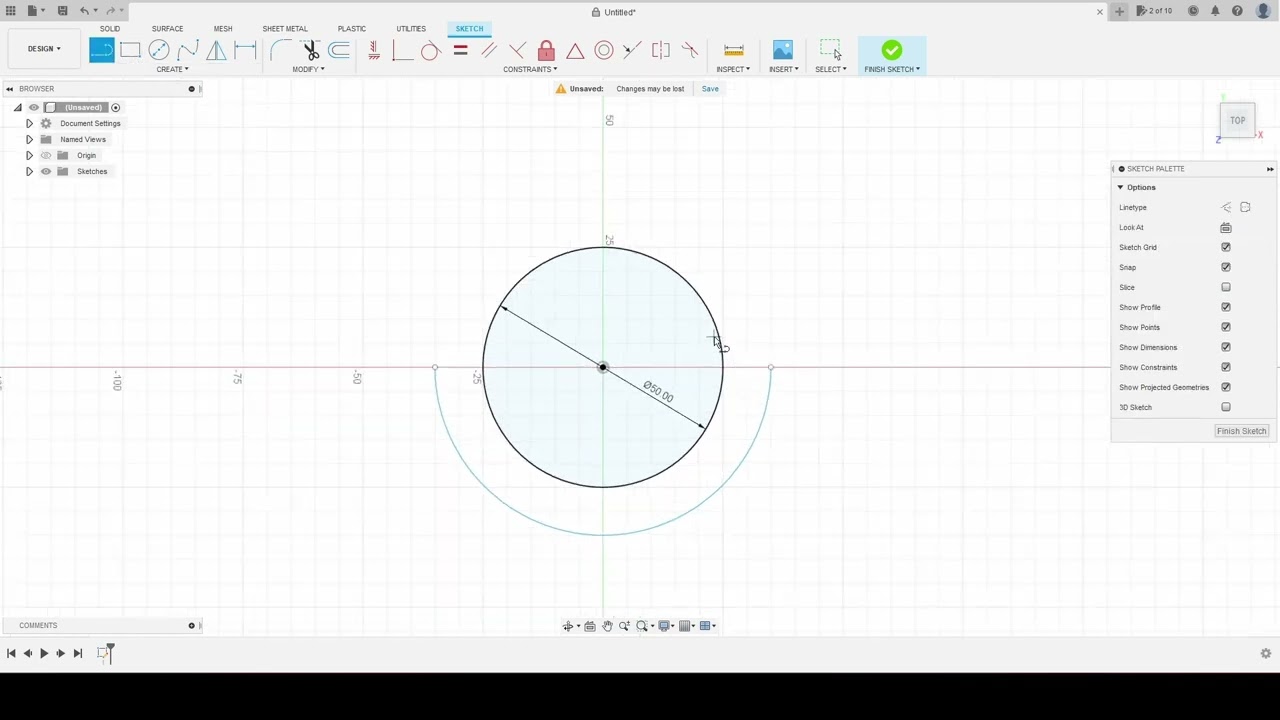This screenshot has width=1280, height=720.
Task: Open the DESIGN workspace dropdown
Action: click(44, 49)
